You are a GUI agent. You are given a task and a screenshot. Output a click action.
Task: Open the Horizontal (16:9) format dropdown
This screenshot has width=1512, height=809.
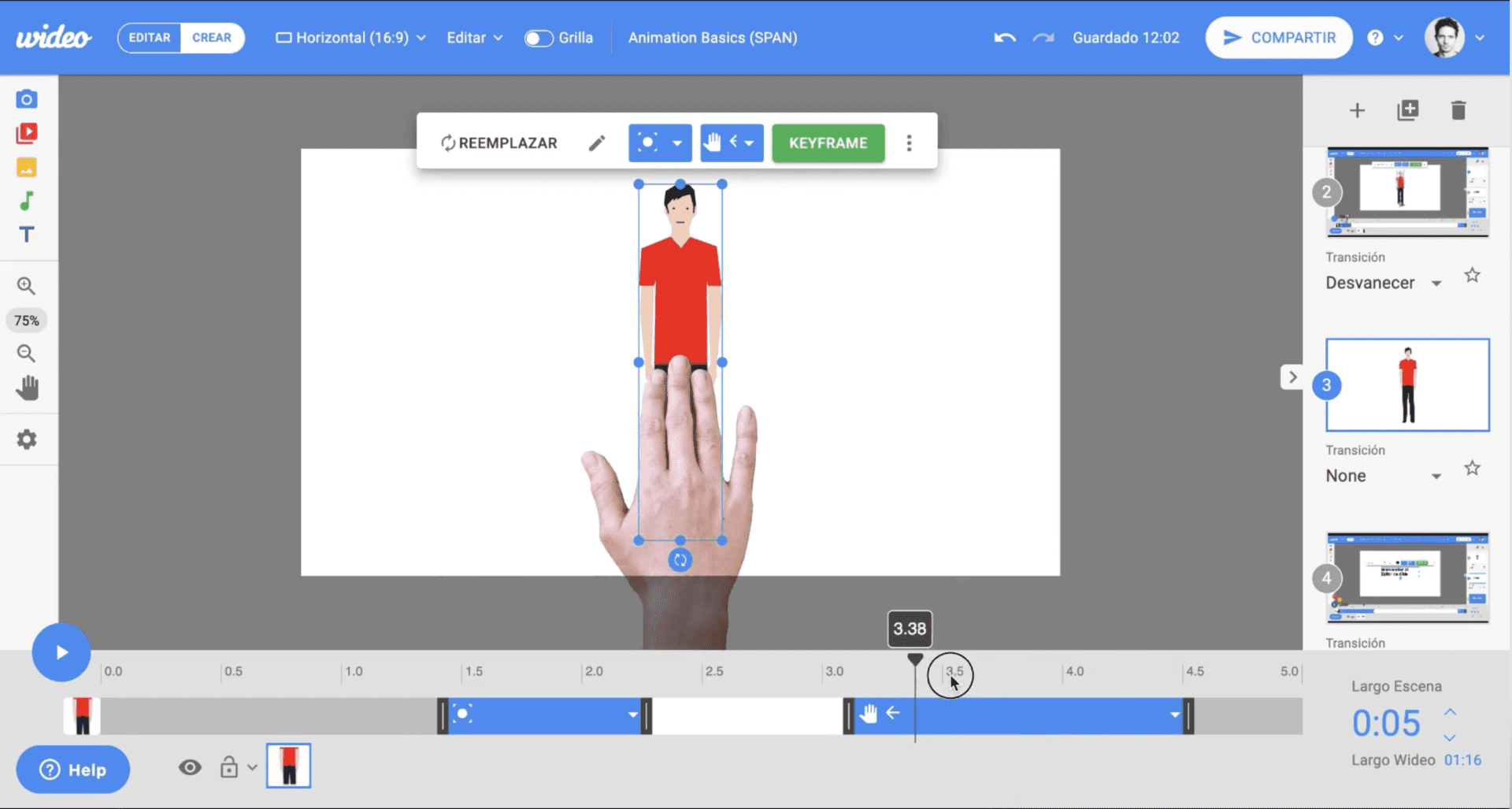tap(350, 38)
